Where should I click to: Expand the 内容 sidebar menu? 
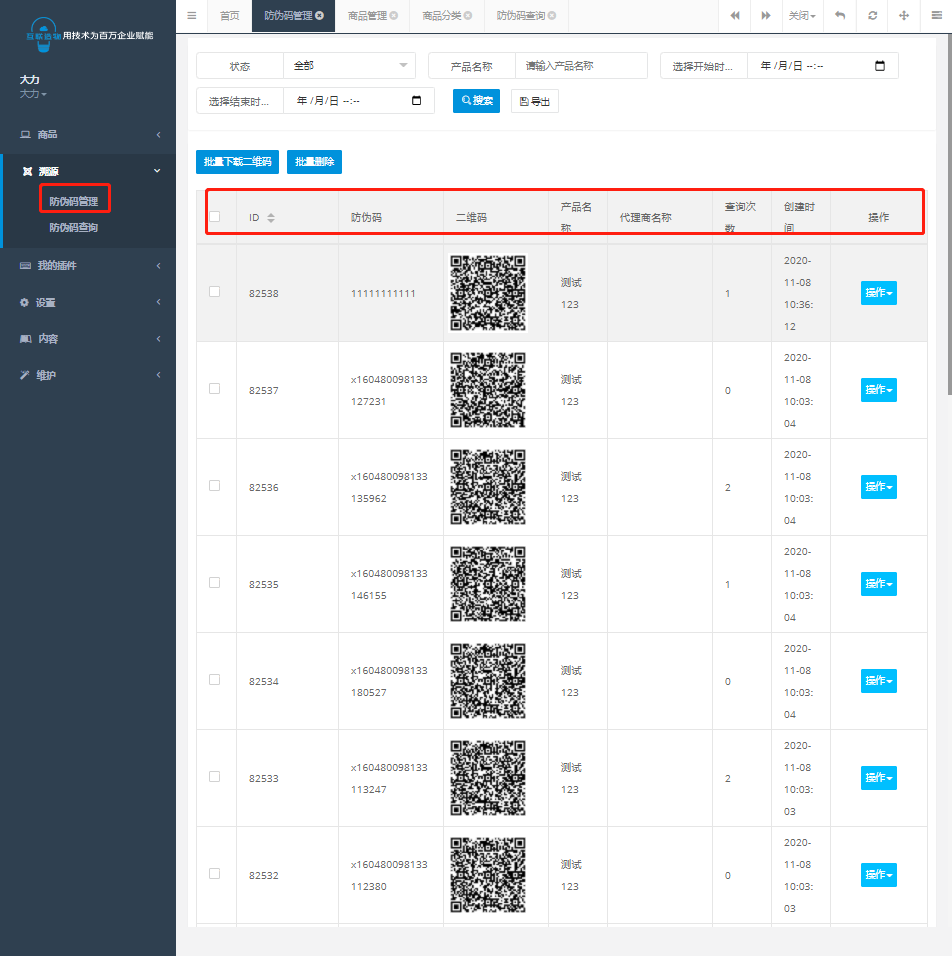point(88,338)
